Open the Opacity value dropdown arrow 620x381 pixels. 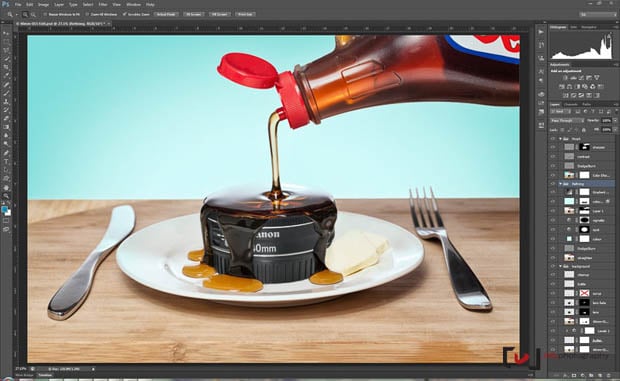615,120
